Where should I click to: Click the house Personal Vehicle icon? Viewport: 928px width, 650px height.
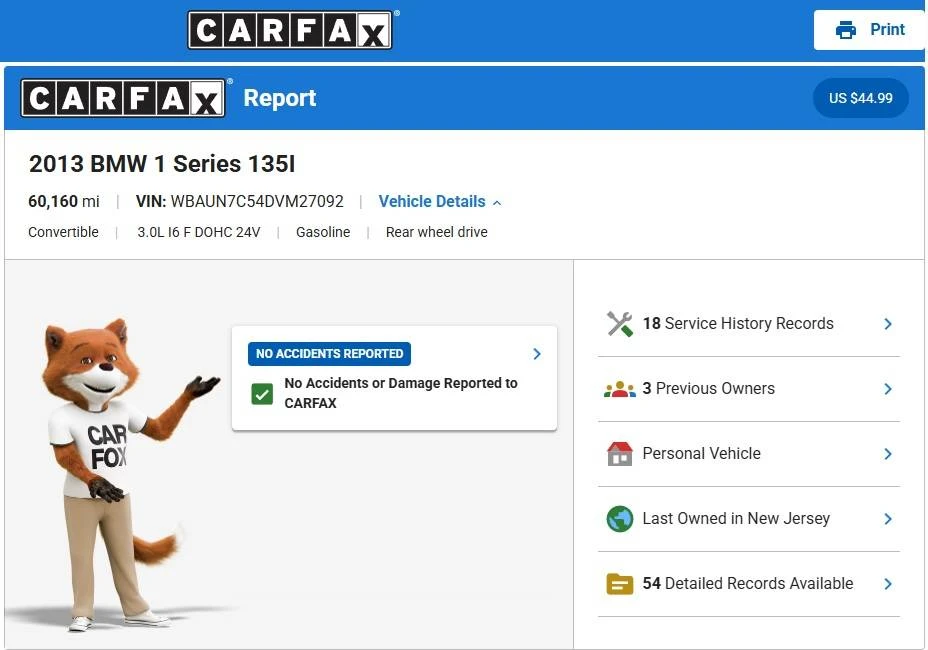[x=620, y=454]
